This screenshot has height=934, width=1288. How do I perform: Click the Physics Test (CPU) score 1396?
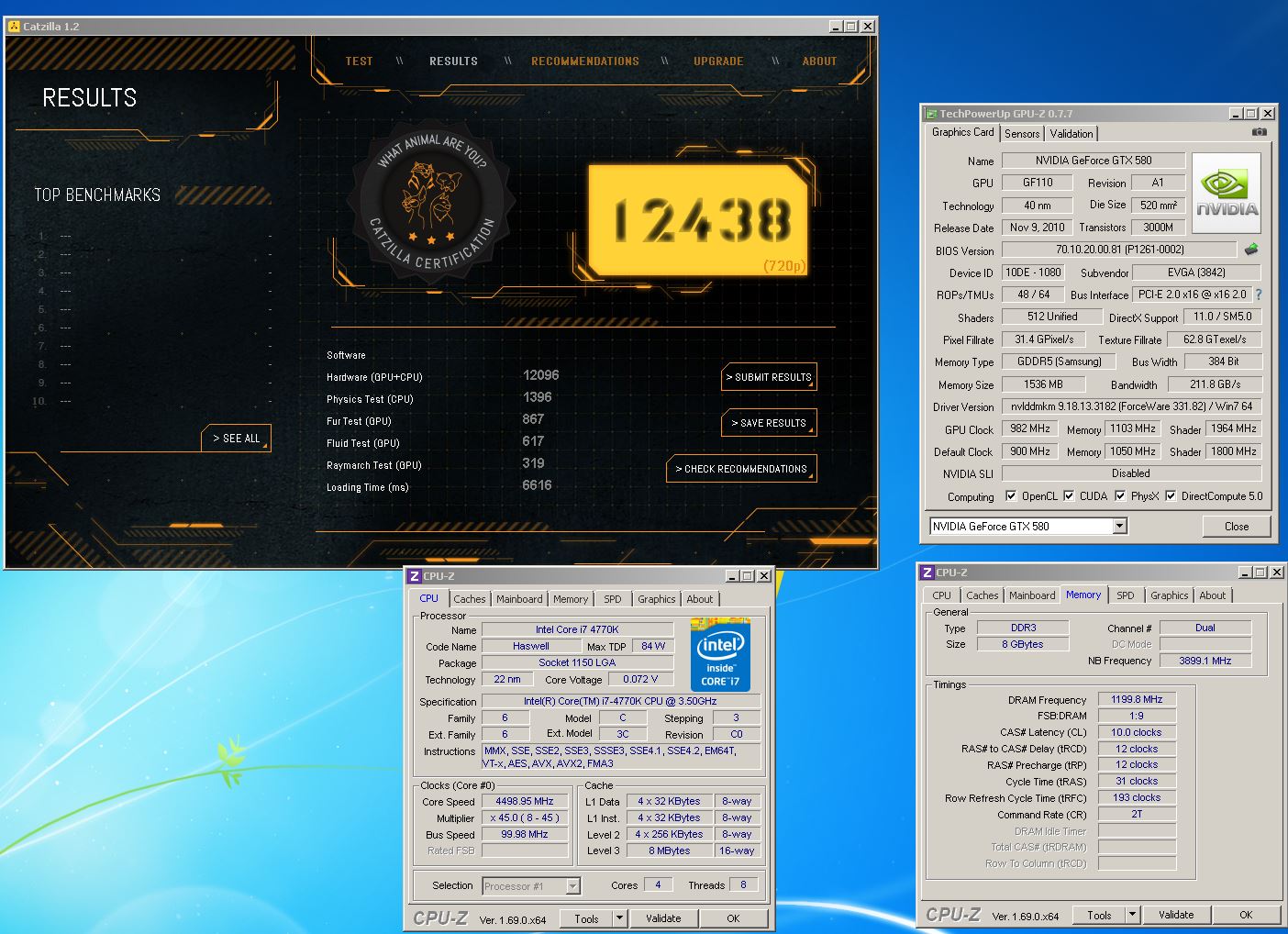pos(537,397)
